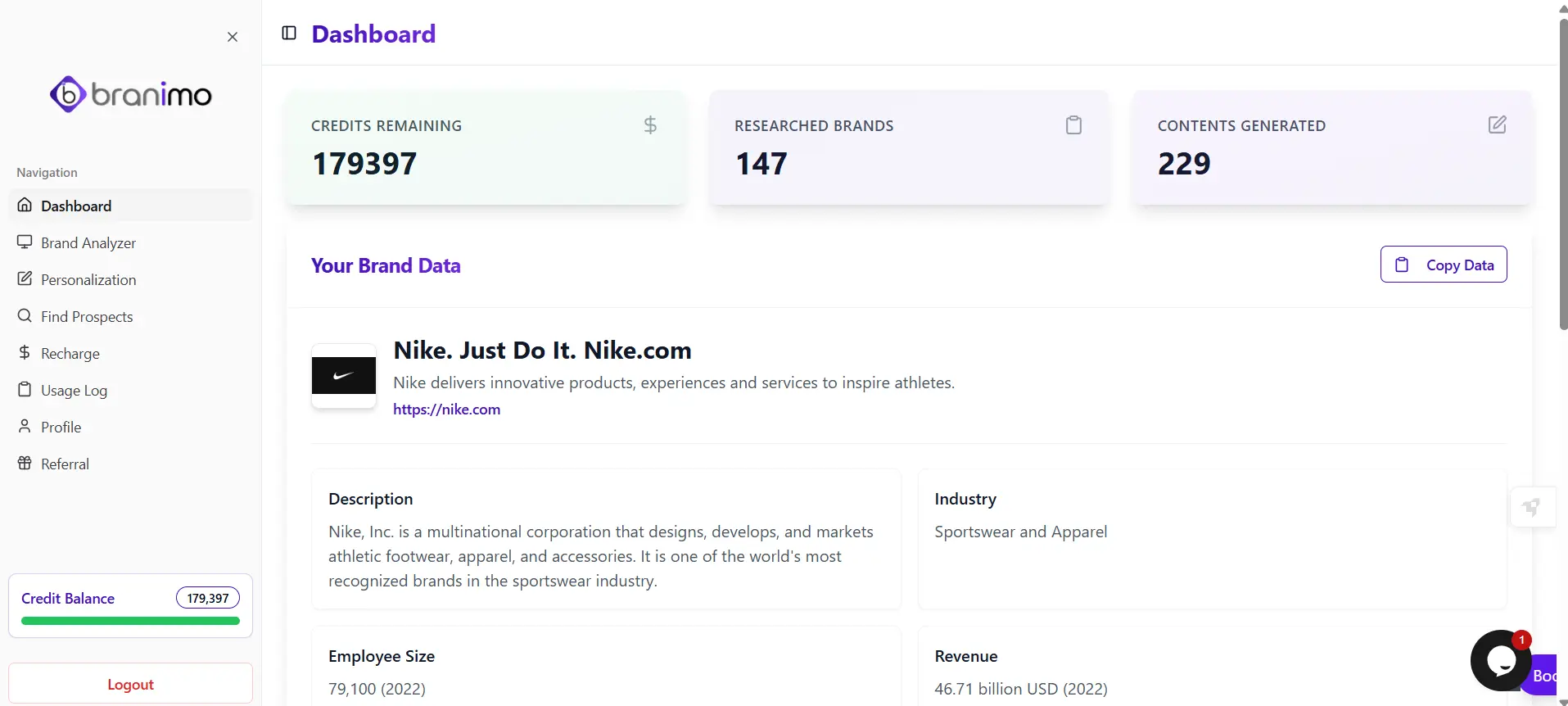1568x706 pixels.
Task: Toggle the sidebar panel icon beside Dashboard
Action: pos(289,33)
